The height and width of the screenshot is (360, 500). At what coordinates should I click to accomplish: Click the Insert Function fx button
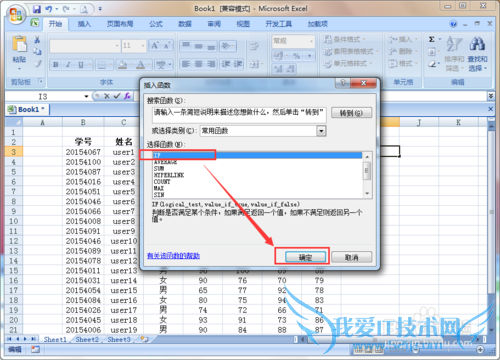coord(127,96)
